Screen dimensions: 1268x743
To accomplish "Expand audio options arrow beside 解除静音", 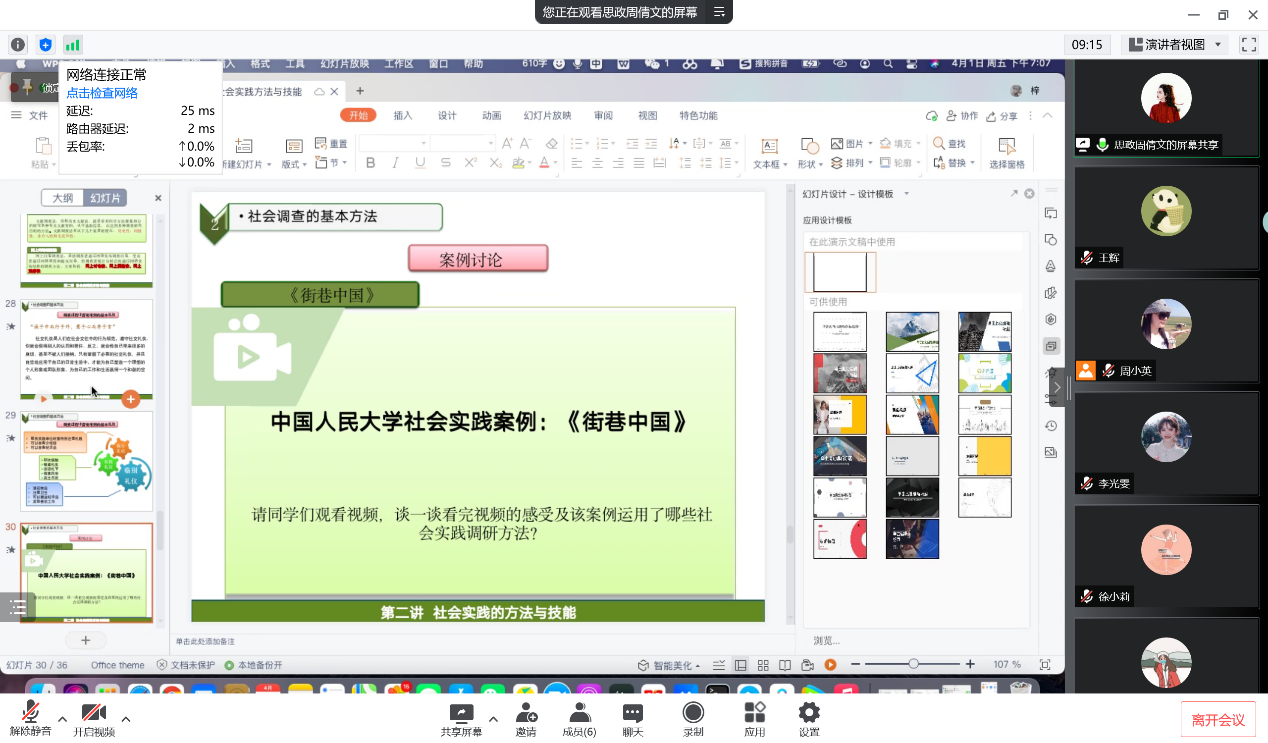I will [x=62, y=718].
